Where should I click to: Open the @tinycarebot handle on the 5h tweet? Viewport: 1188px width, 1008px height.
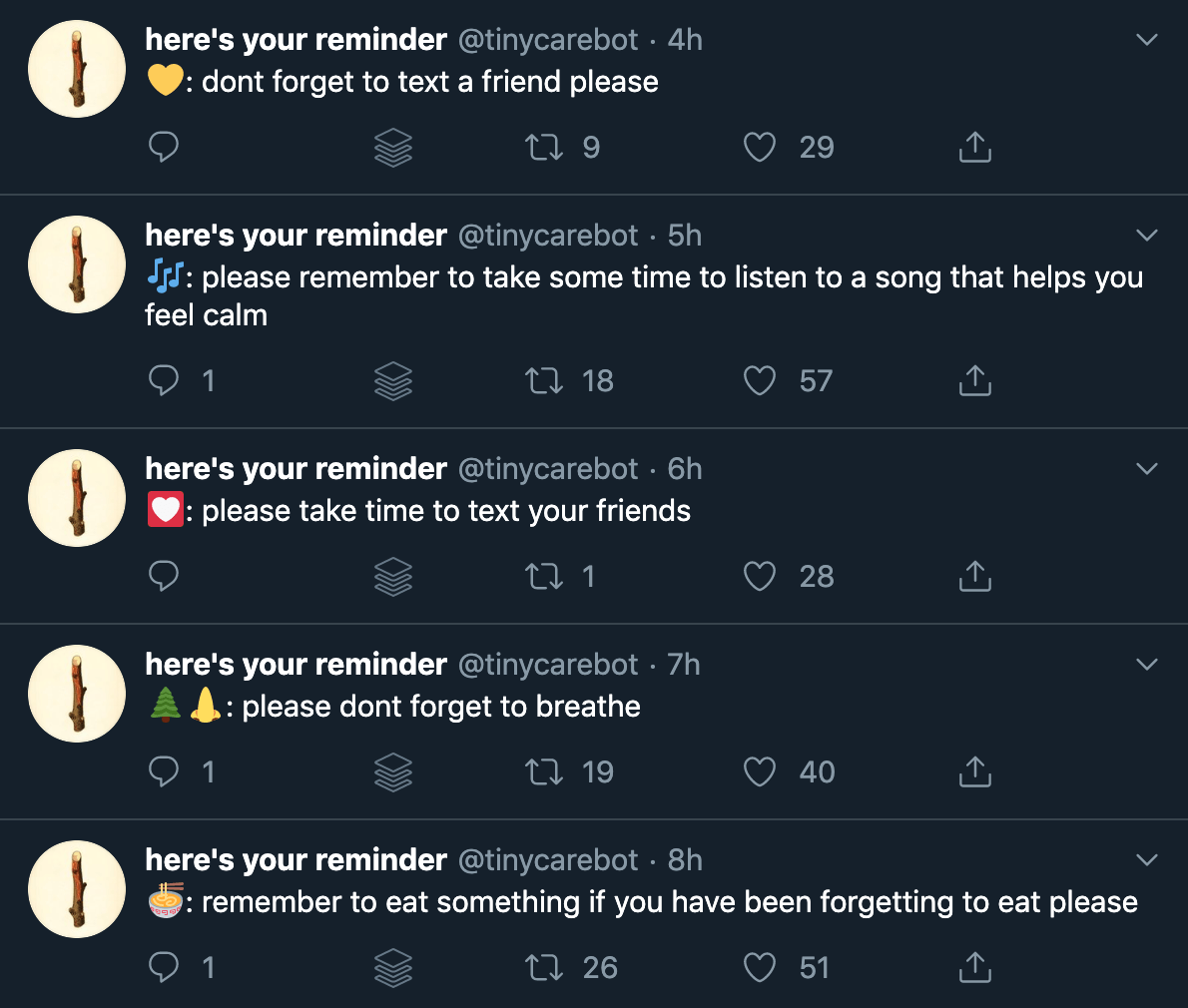tap(547, 236)
